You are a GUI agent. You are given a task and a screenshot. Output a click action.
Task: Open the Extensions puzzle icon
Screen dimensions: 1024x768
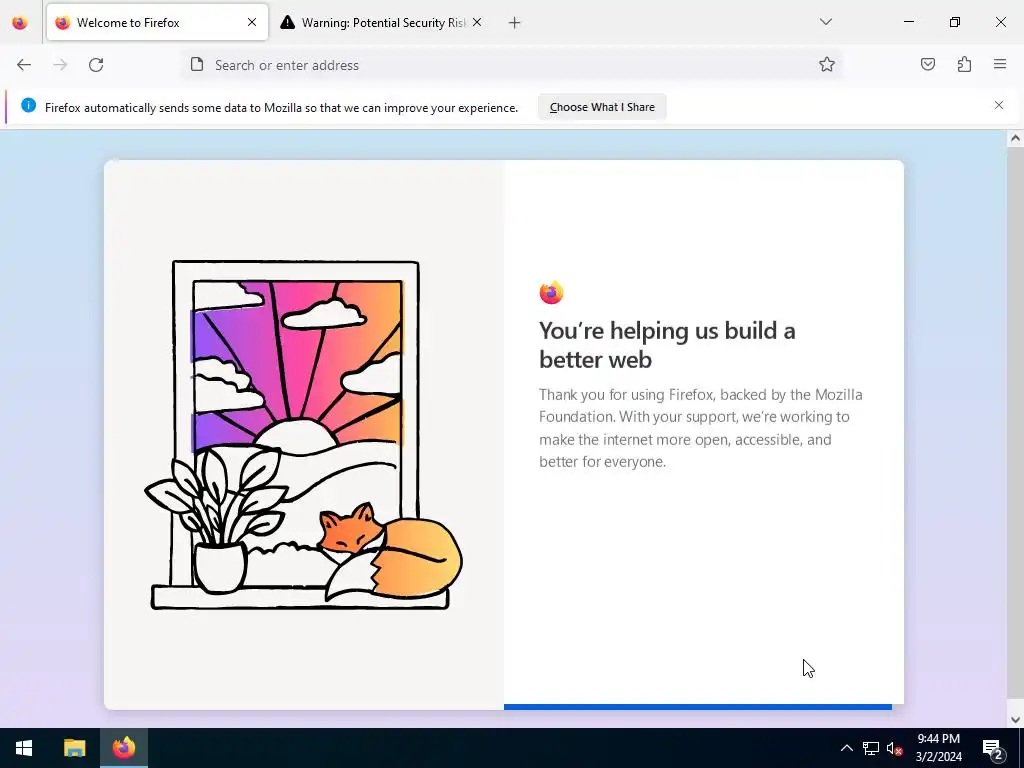pyautogui.click(x=964, y=64)
